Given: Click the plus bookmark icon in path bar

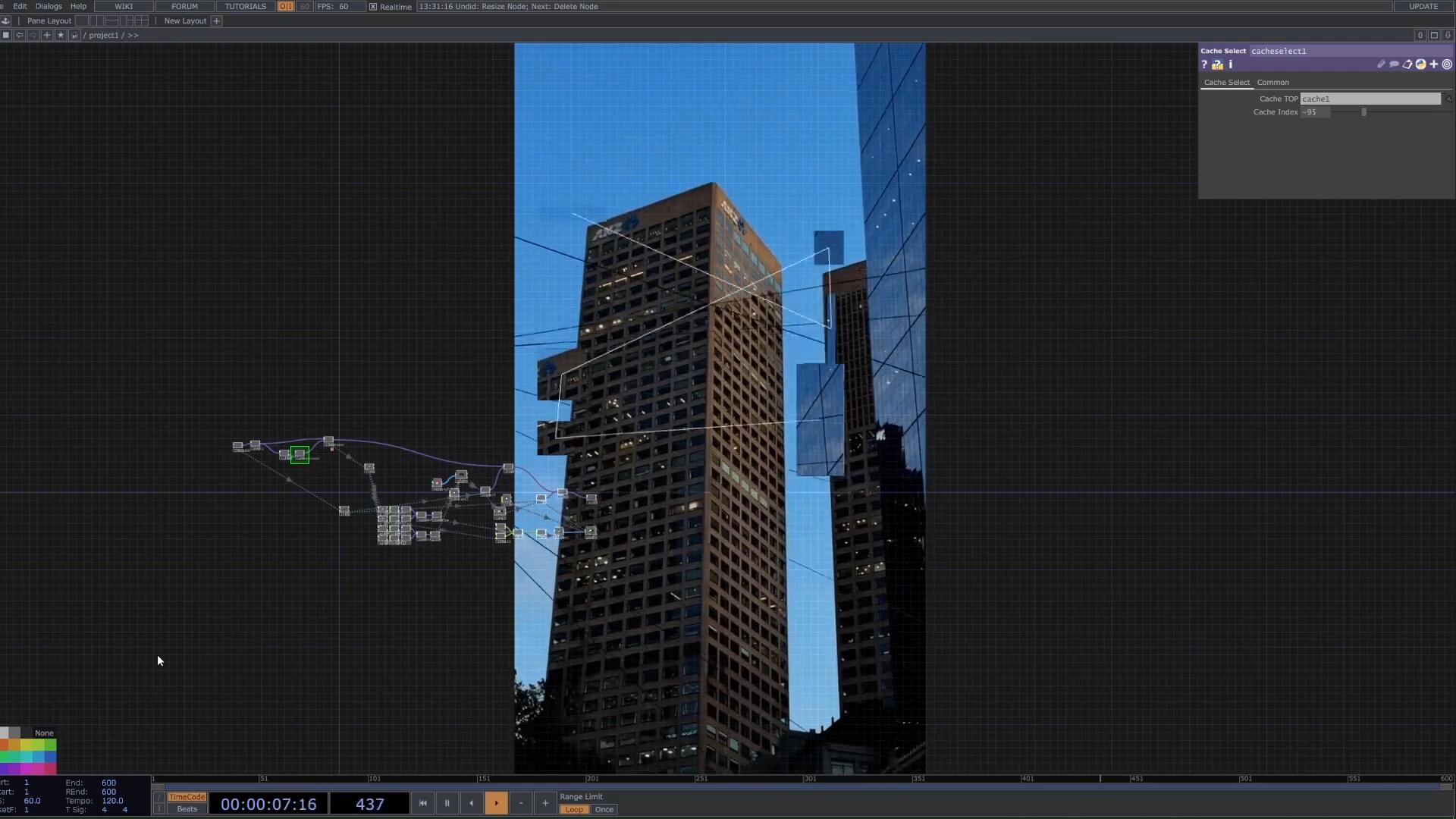Looking at the screenshot, I should (x=47, y=35).
